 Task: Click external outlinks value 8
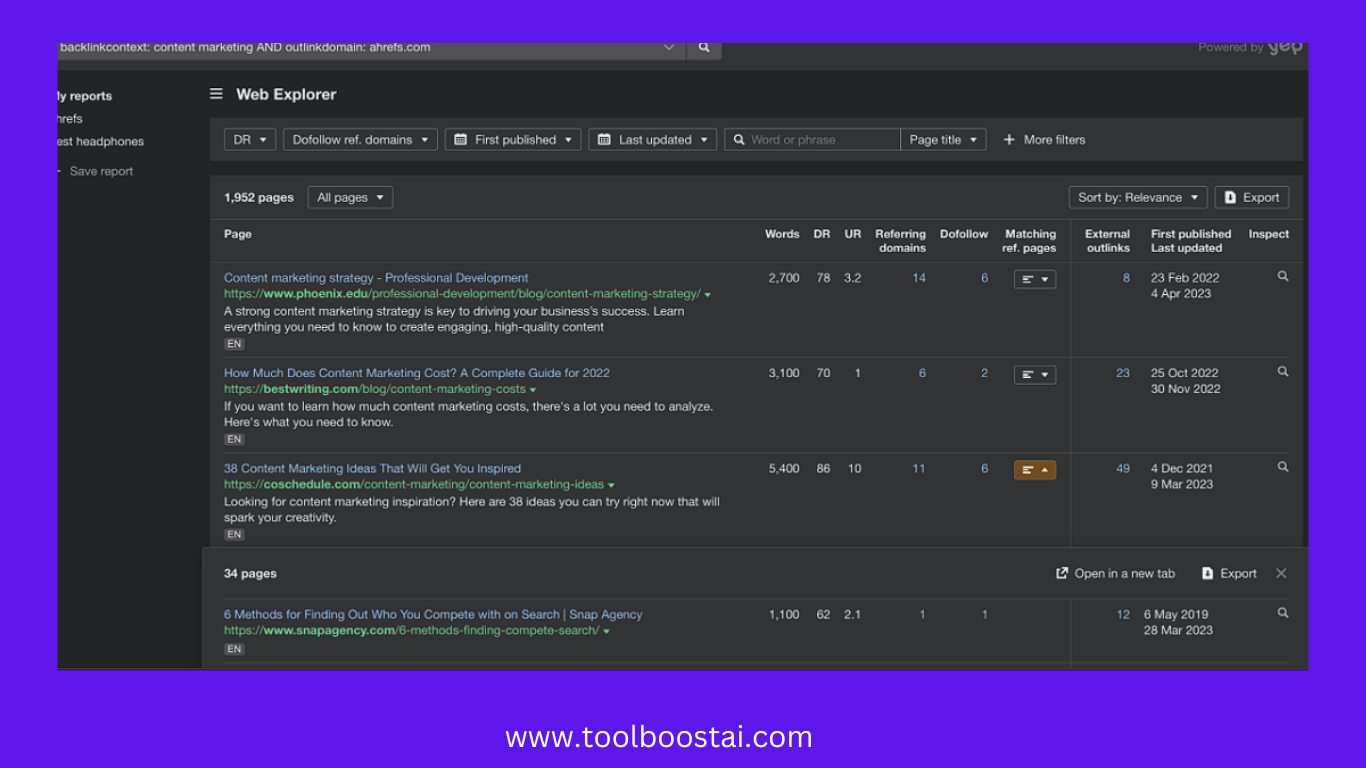(x=1126, y=278)
